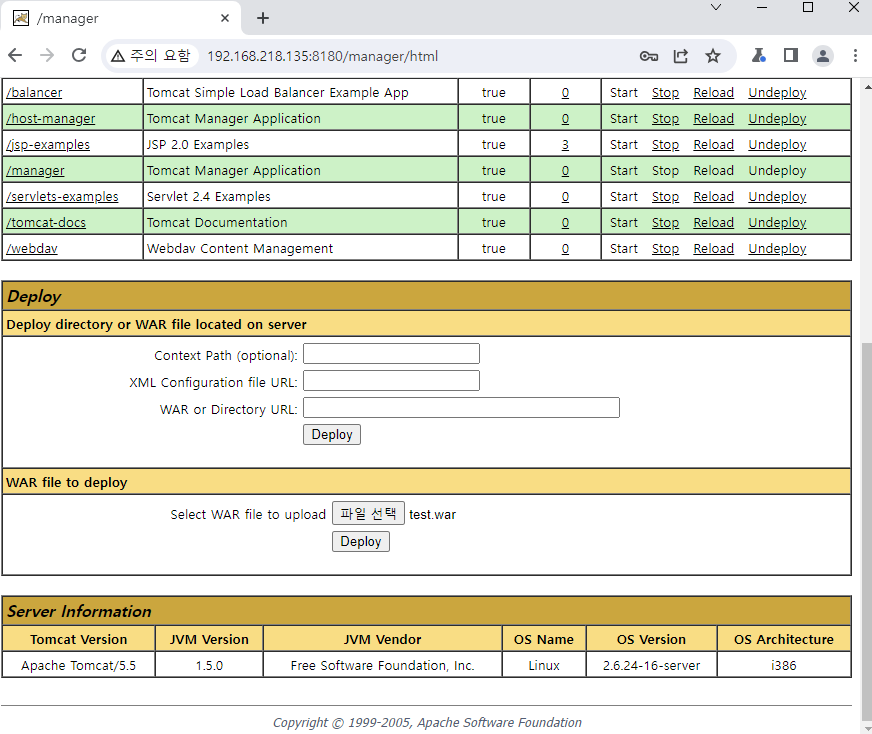Stop the /jsp-examples application
872x734 pixels.
665,145
